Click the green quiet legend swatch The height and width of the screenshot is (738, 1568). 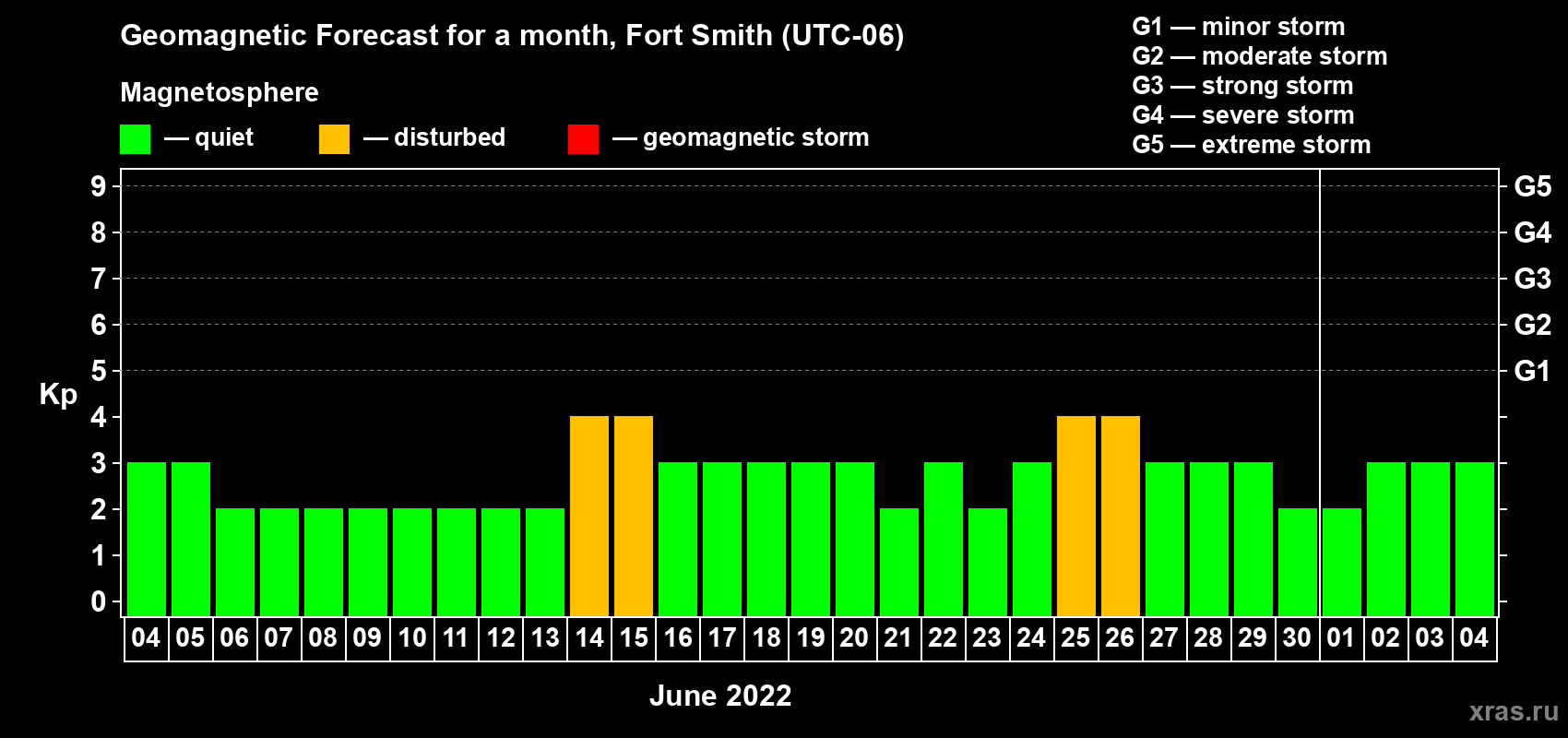click(x=135, y=139)
